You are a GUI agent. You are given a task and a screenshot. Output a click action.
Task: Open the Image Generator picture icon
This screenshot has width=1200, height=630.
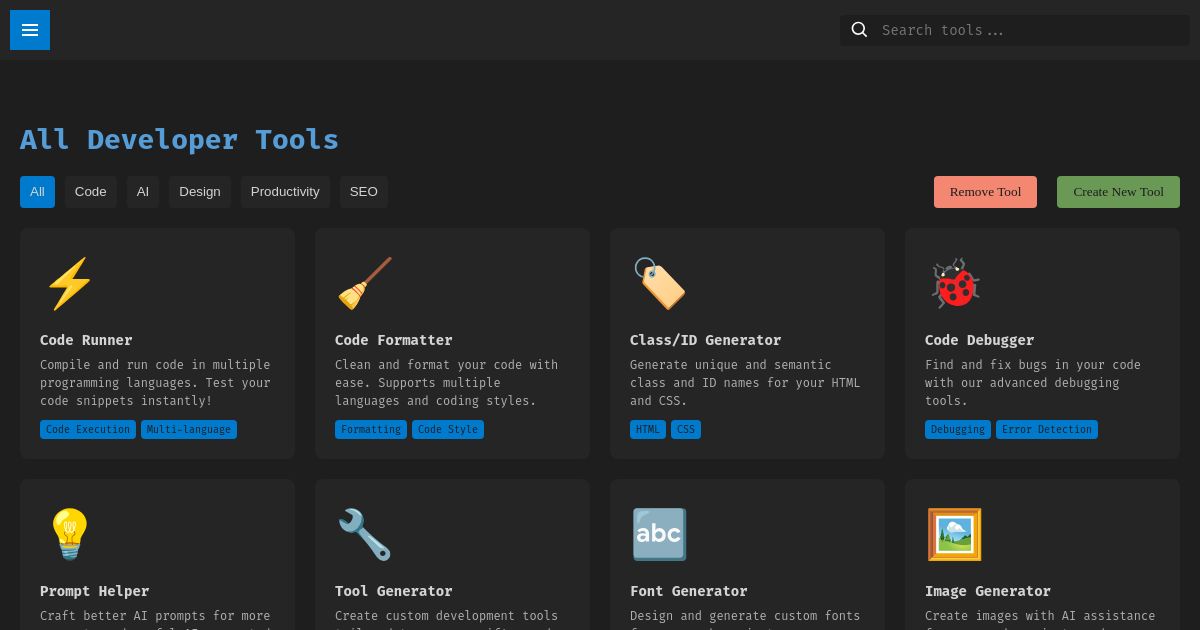(955, 534)
